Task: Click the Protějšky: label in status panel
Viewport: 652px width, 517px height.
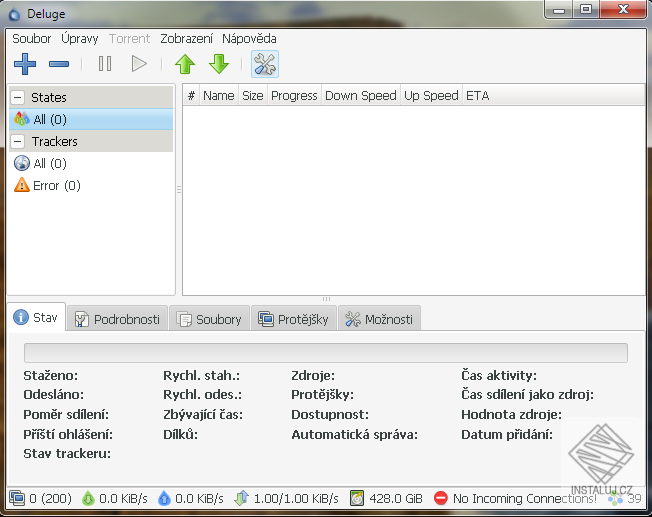Action: coord(323,394)
